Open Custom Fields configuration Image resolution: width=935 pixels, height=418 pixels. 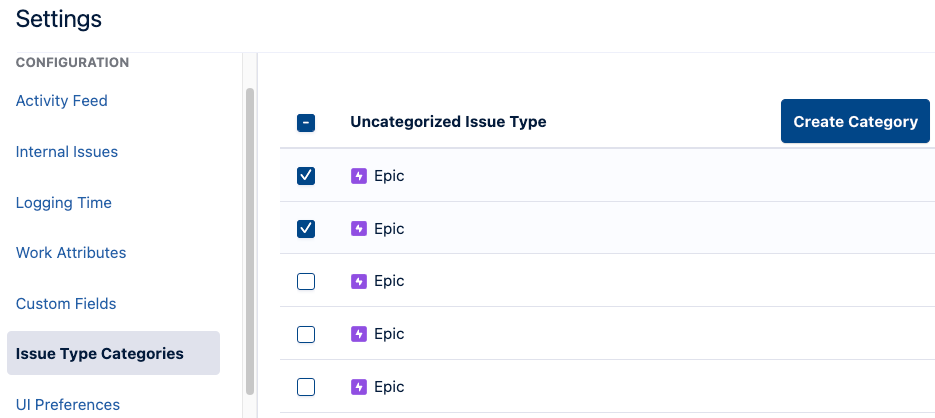point(66,304)
